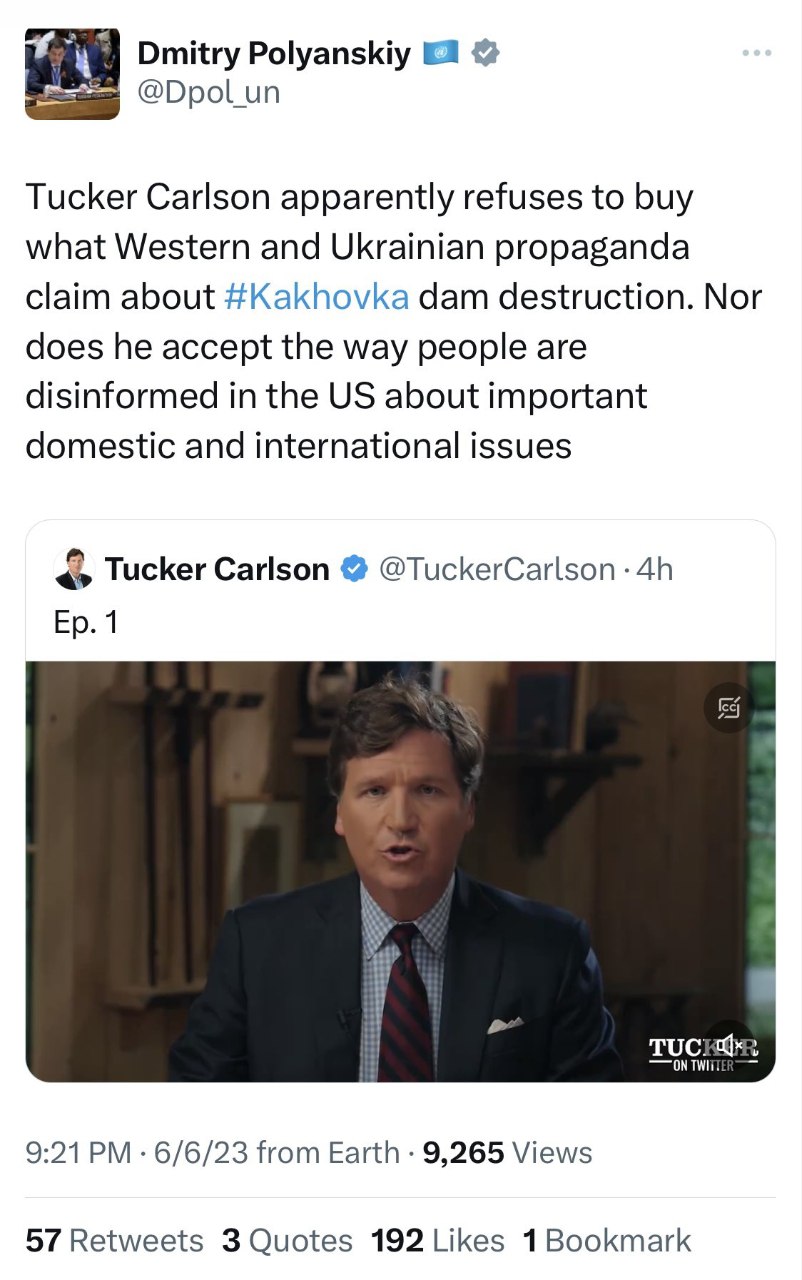
Task: Click the UN flag emoji icon
Action: coord(441,53)
